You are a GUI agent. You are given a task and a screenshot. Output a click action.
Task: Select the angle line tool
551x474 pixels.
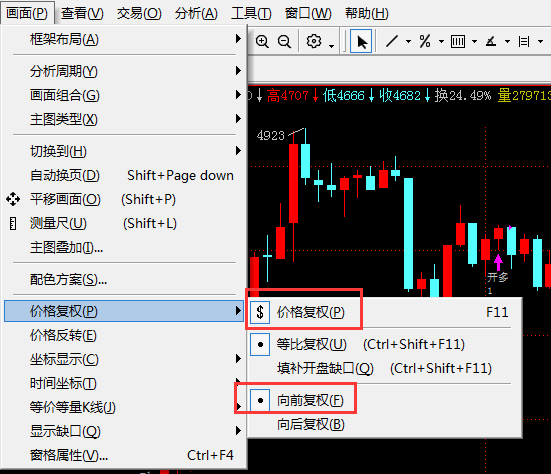click(491, 41)
